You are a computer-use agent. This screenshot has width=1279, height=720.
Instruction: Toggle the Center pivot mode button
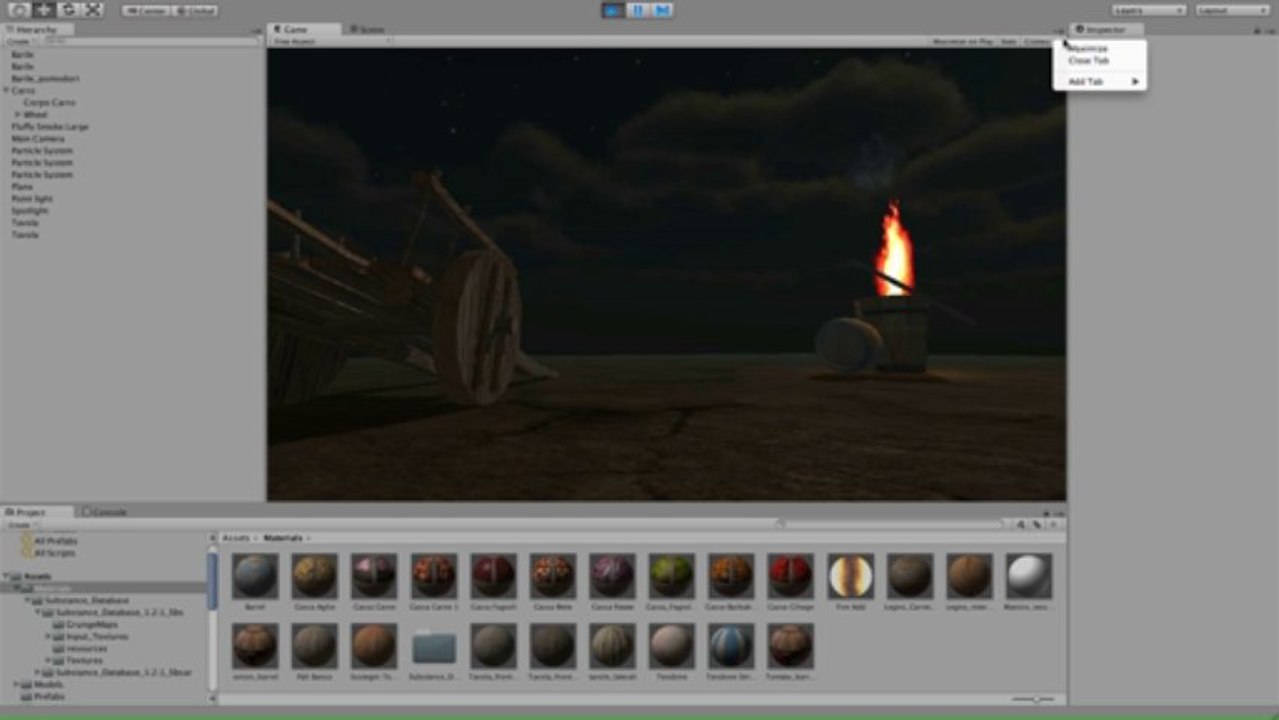click(146, 10)
